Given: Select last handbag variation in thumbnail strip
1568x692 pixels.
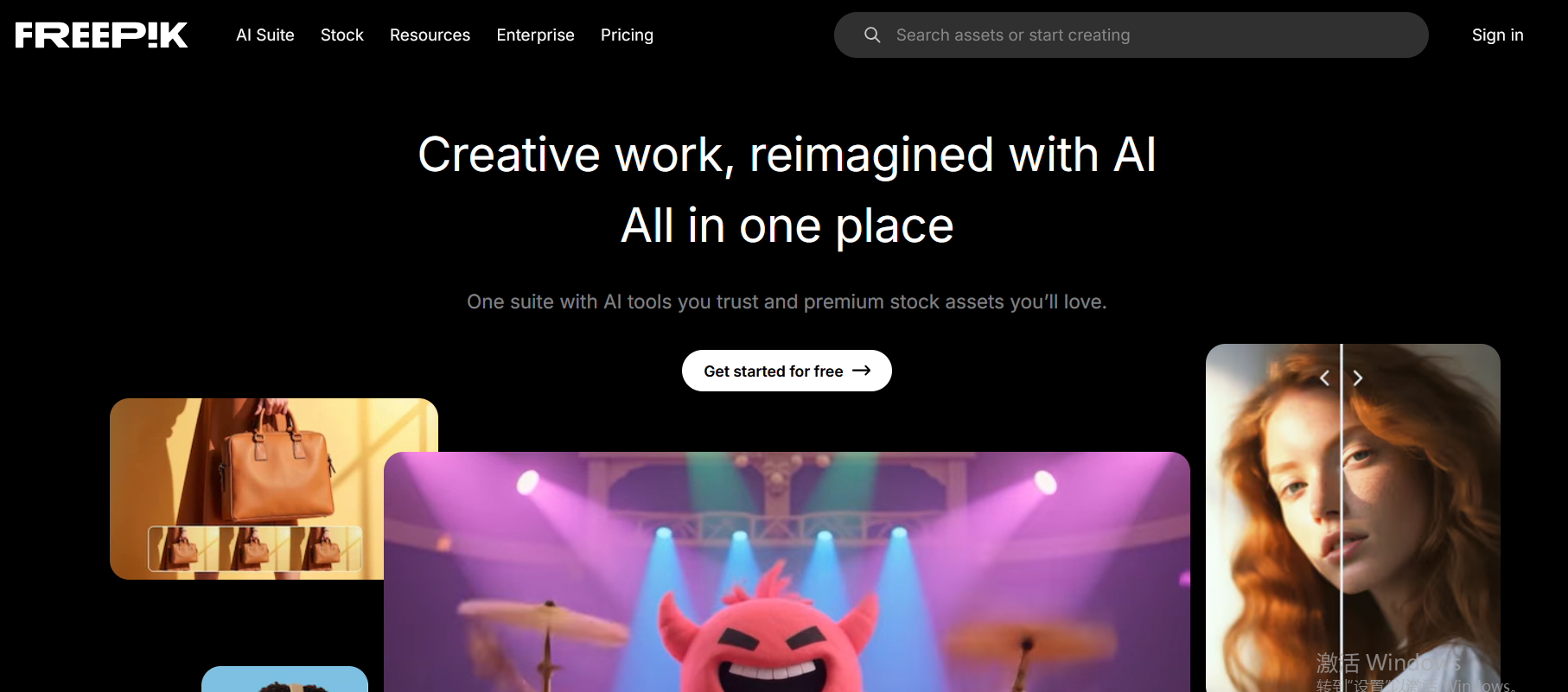Looking at the screenshot, I should 326,549.
